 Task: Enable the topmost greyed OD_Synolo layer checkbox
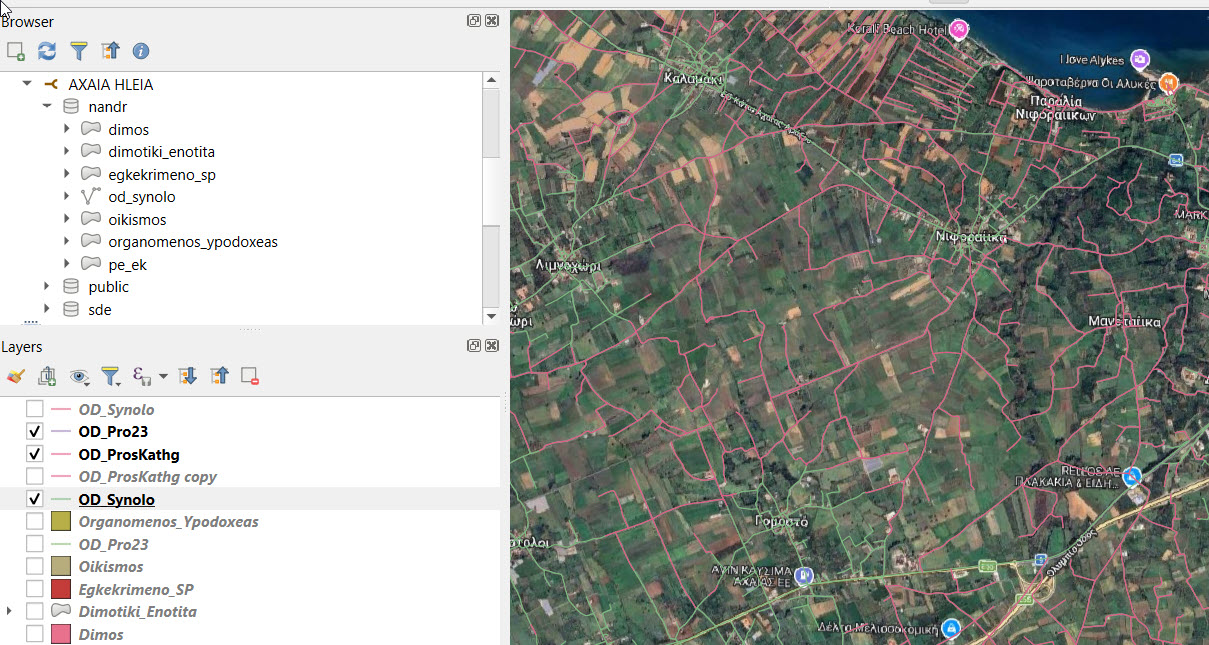point(35,409)
